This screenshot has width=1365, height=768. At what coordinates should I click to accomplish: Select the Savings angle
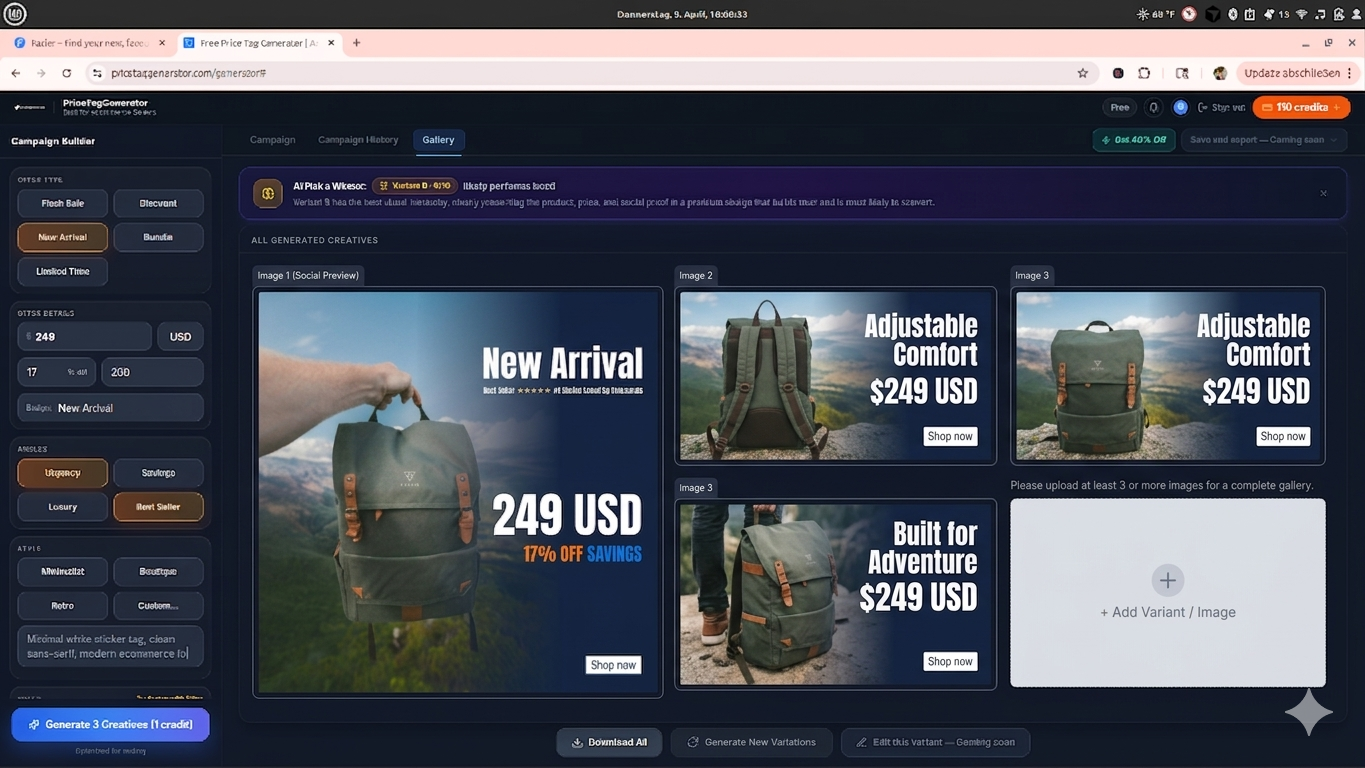tap(158, 473)
